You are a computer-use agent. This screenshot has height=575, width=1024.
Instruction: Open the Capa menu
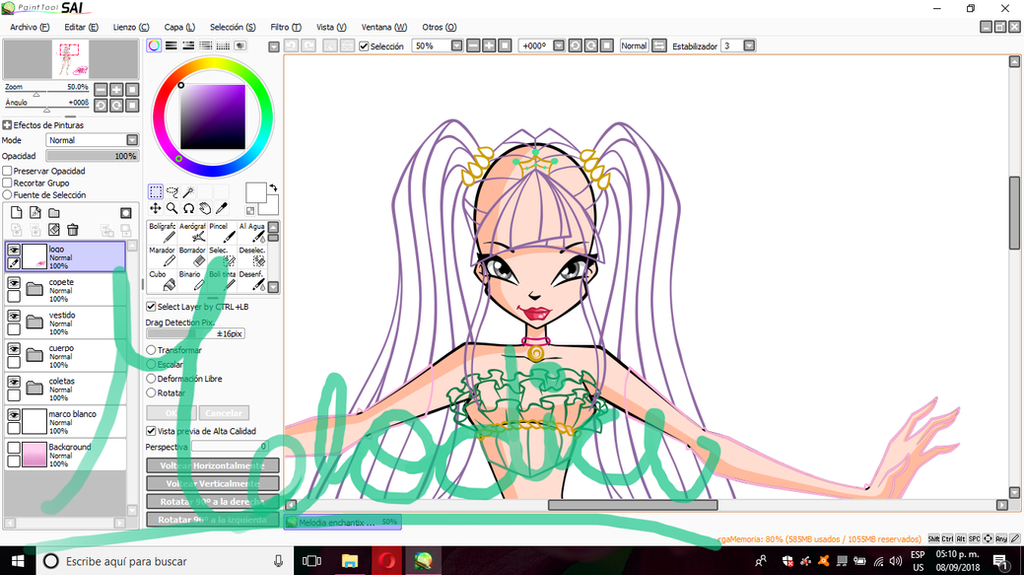[x=179, y=27]
